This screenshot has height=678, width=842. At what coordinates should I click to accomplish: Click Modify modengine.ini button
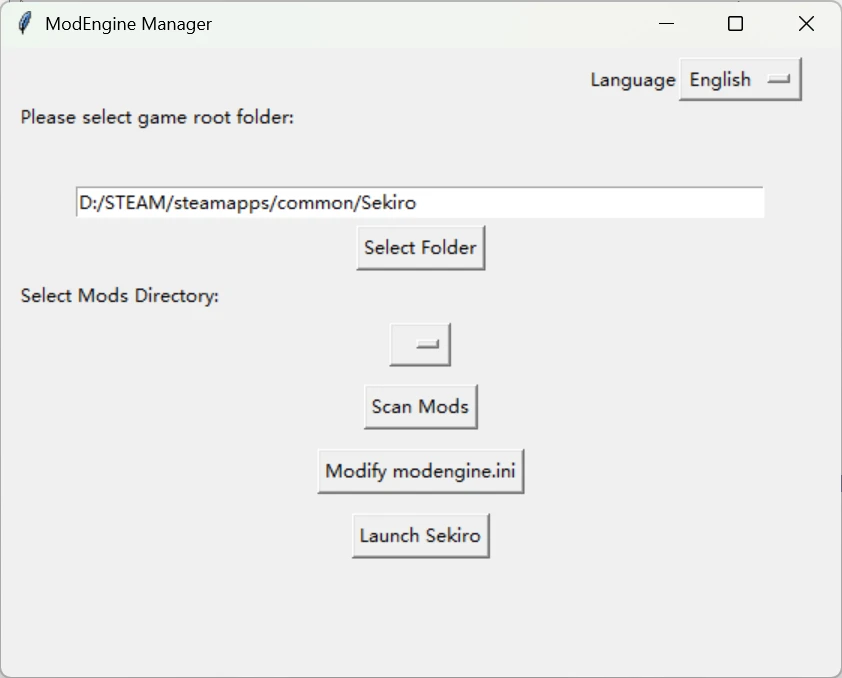pos(420,471)
